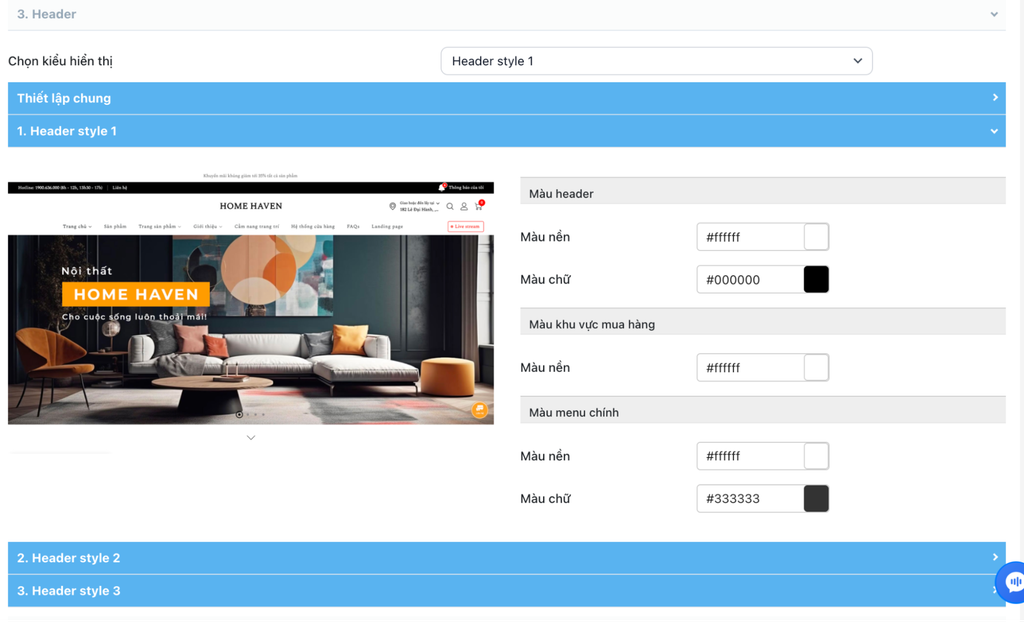This screenshot has width=1024, height=622.
Task: Open the blue chat widget at page edge
Action: coord(1014,581)
